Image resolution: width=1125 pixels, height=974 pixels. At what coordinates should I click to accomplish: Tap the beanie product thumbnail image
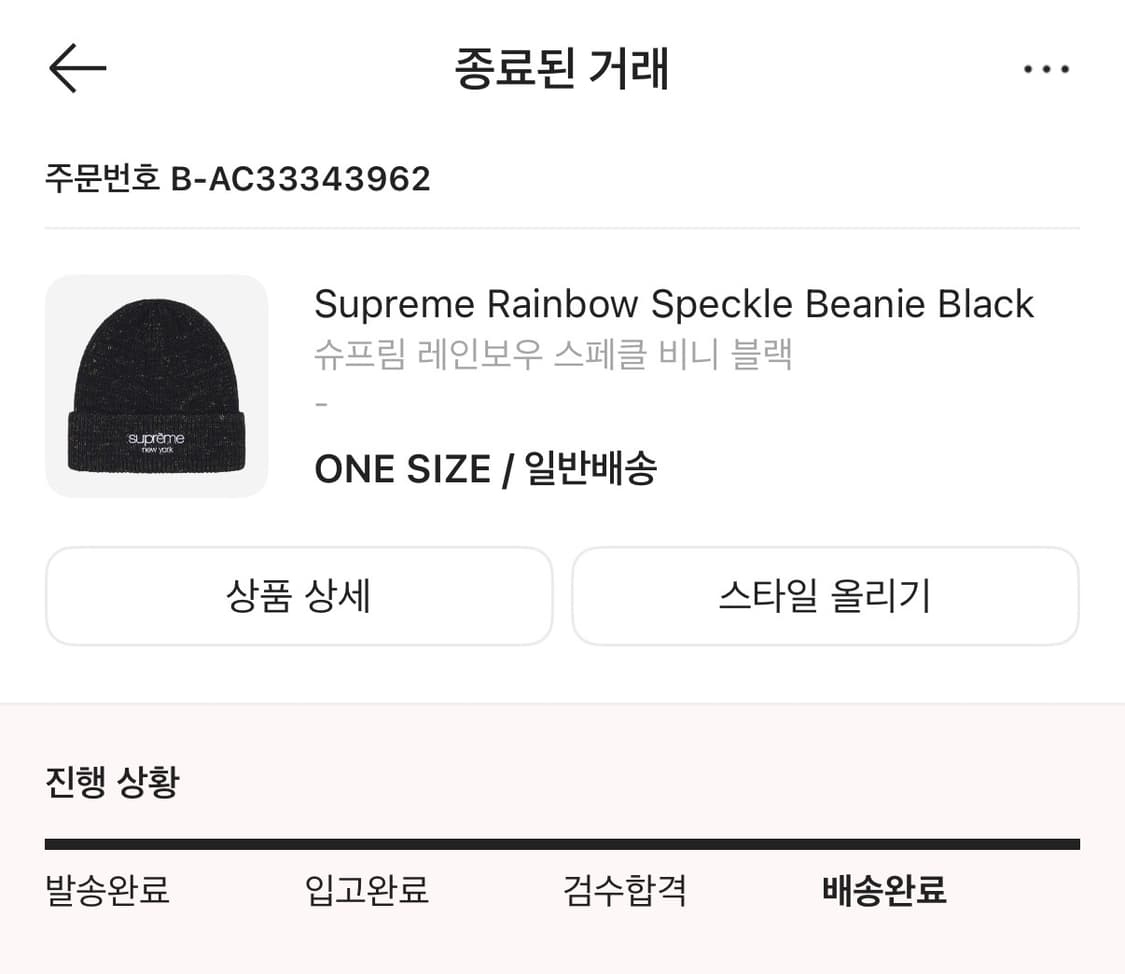point(156,385)
